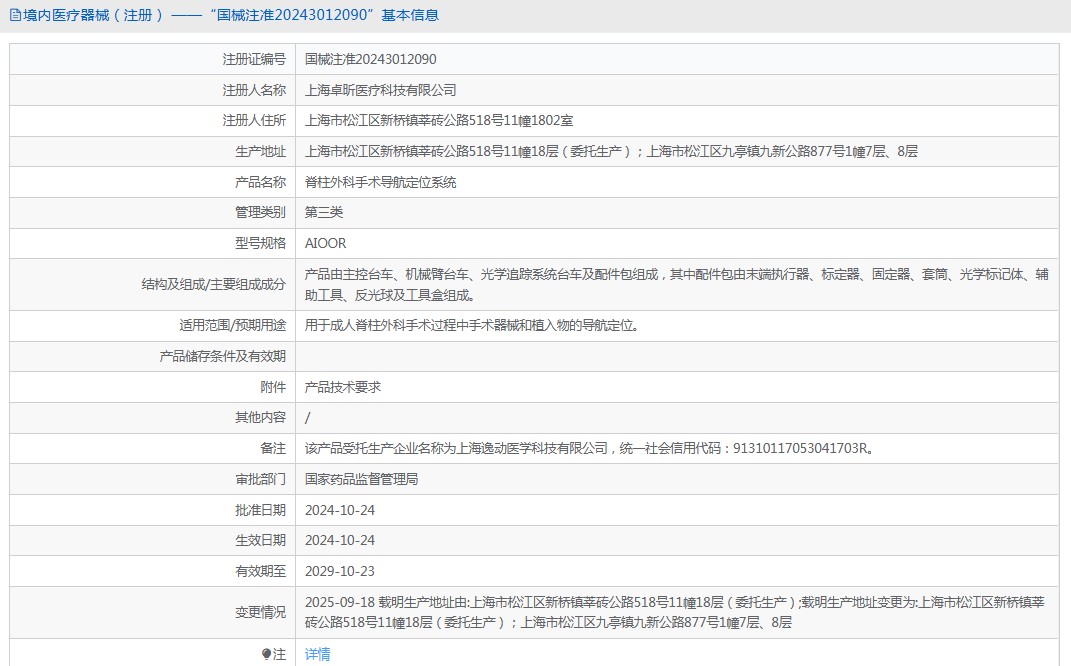Select attachment value 产品技术要求
Image resolution: width=1071 pixels, height=666 pixels.
tap(343, 387)
